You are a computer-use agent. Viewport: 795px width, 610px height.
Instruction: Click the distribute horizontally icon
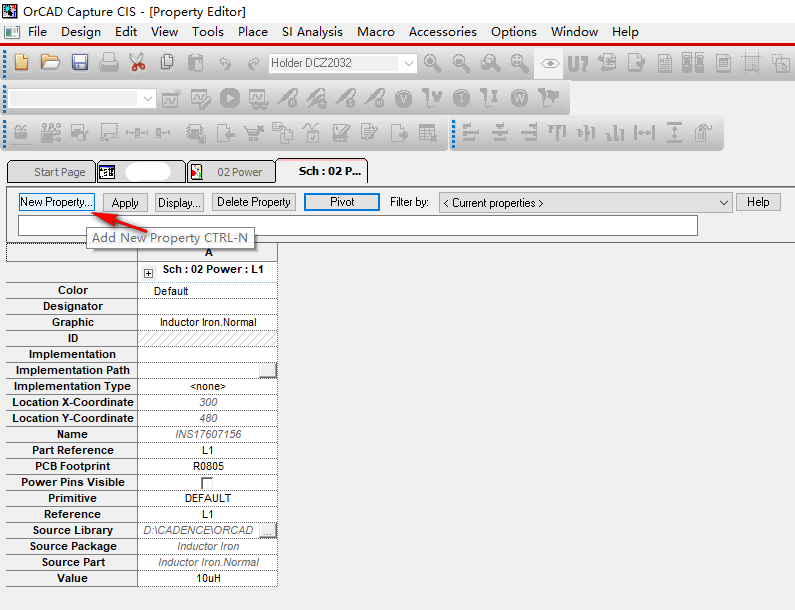coord(644,133)
